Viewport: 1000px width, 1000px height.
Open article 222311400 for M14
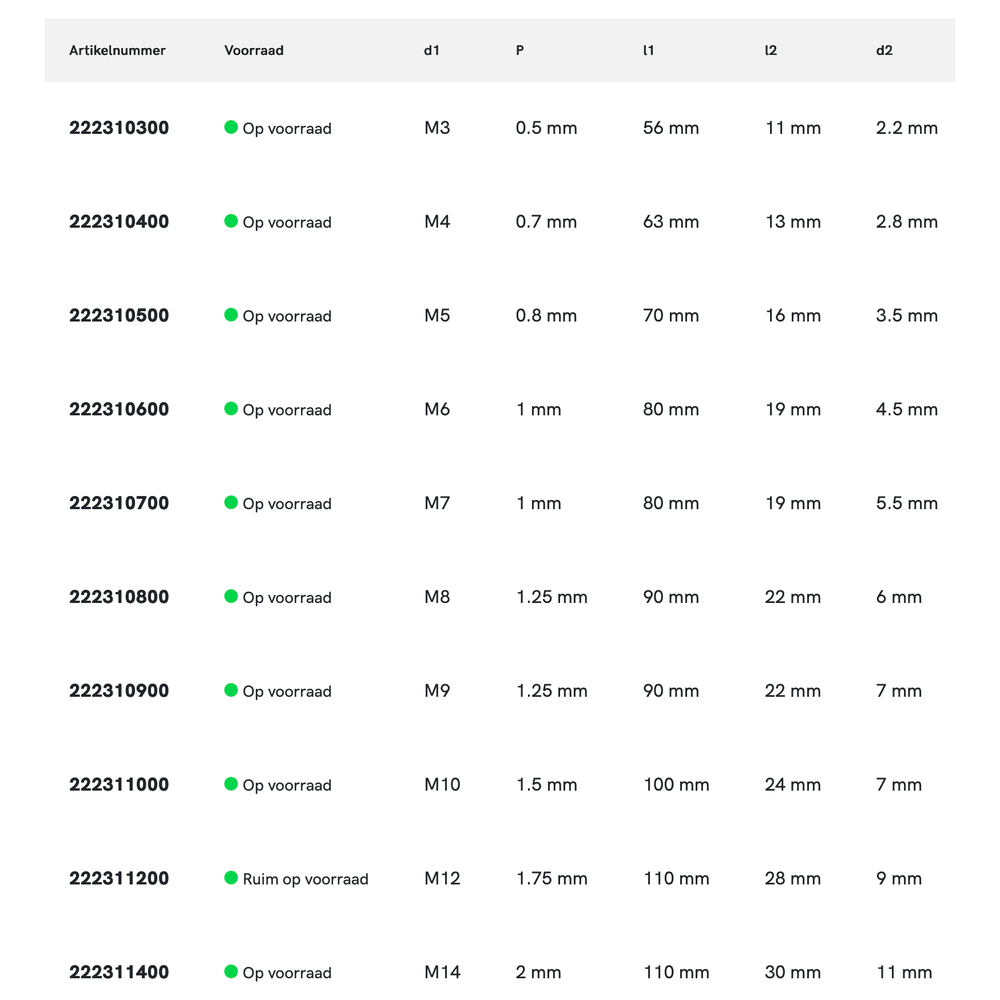(119, 972)
